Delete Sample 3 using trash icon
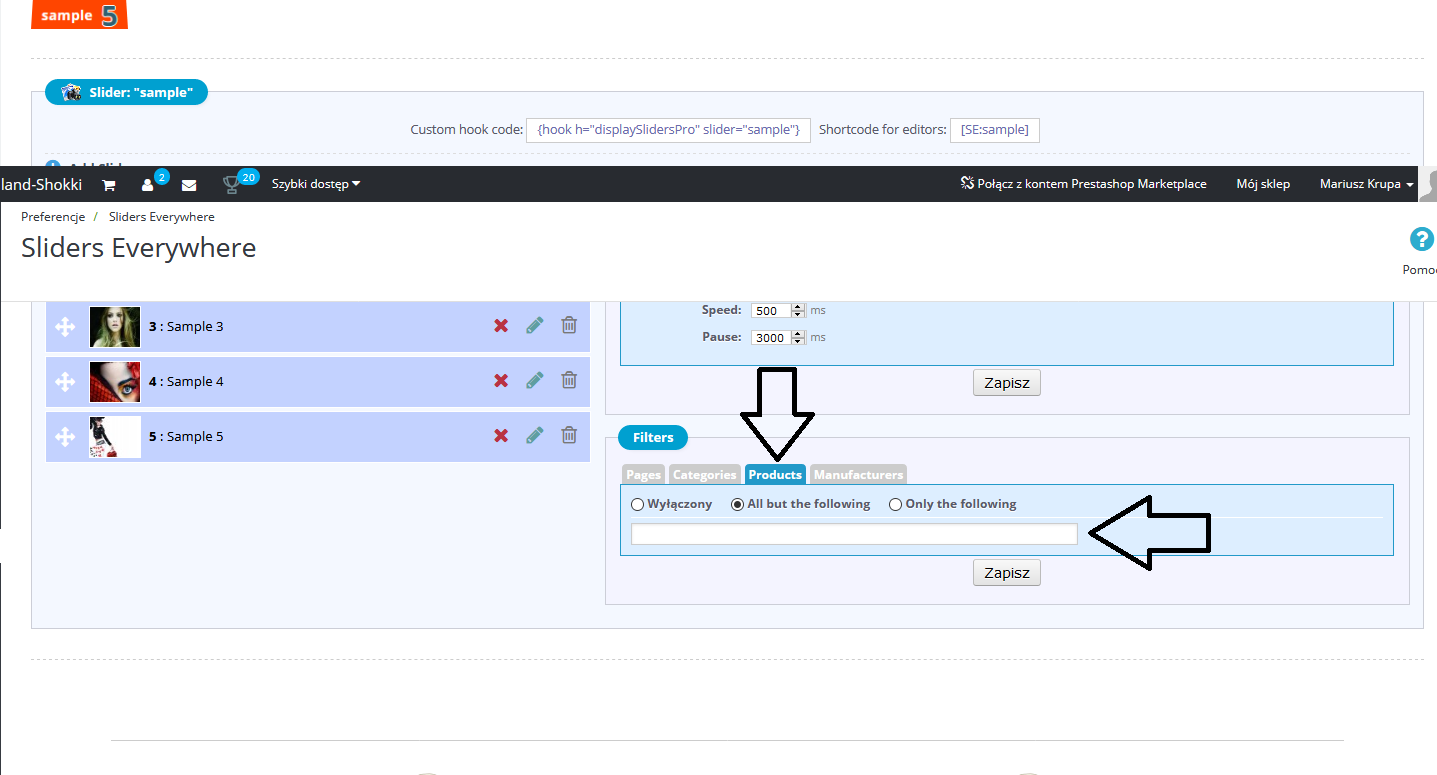This screenshot has width=1437, height=775. pos(569,325)
